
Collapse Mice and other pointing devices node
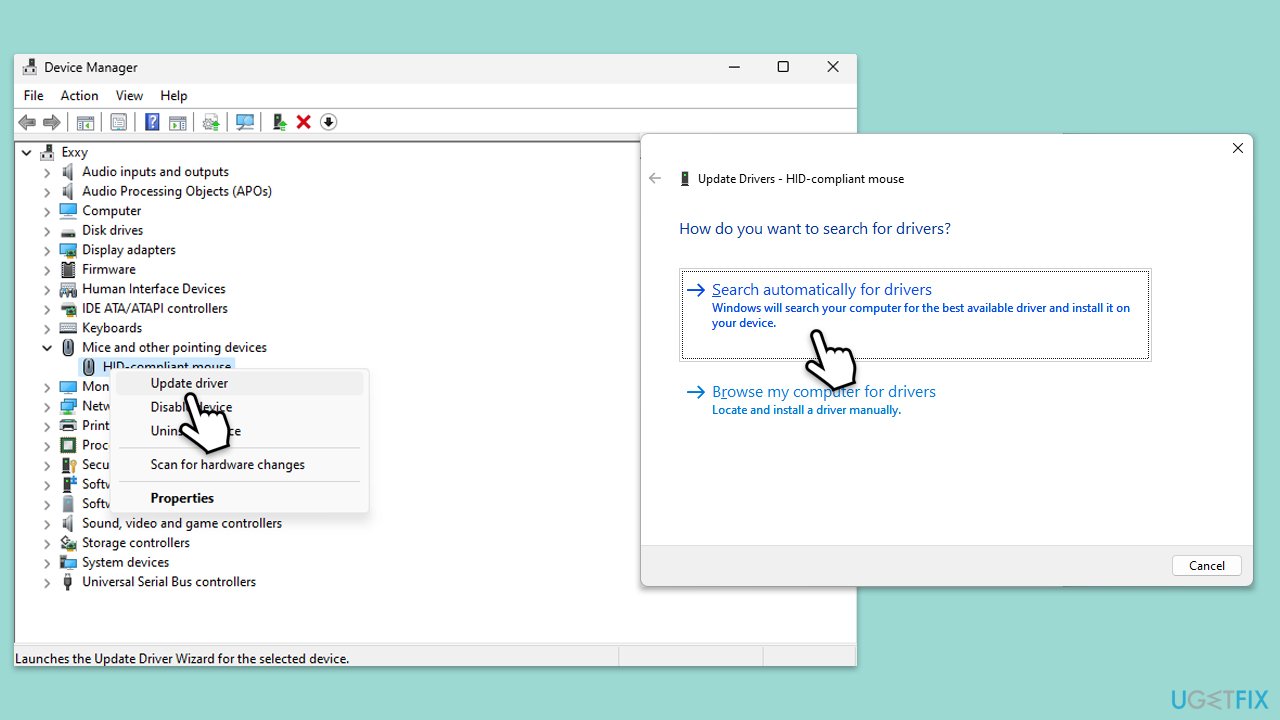click(x=46, y=347)
